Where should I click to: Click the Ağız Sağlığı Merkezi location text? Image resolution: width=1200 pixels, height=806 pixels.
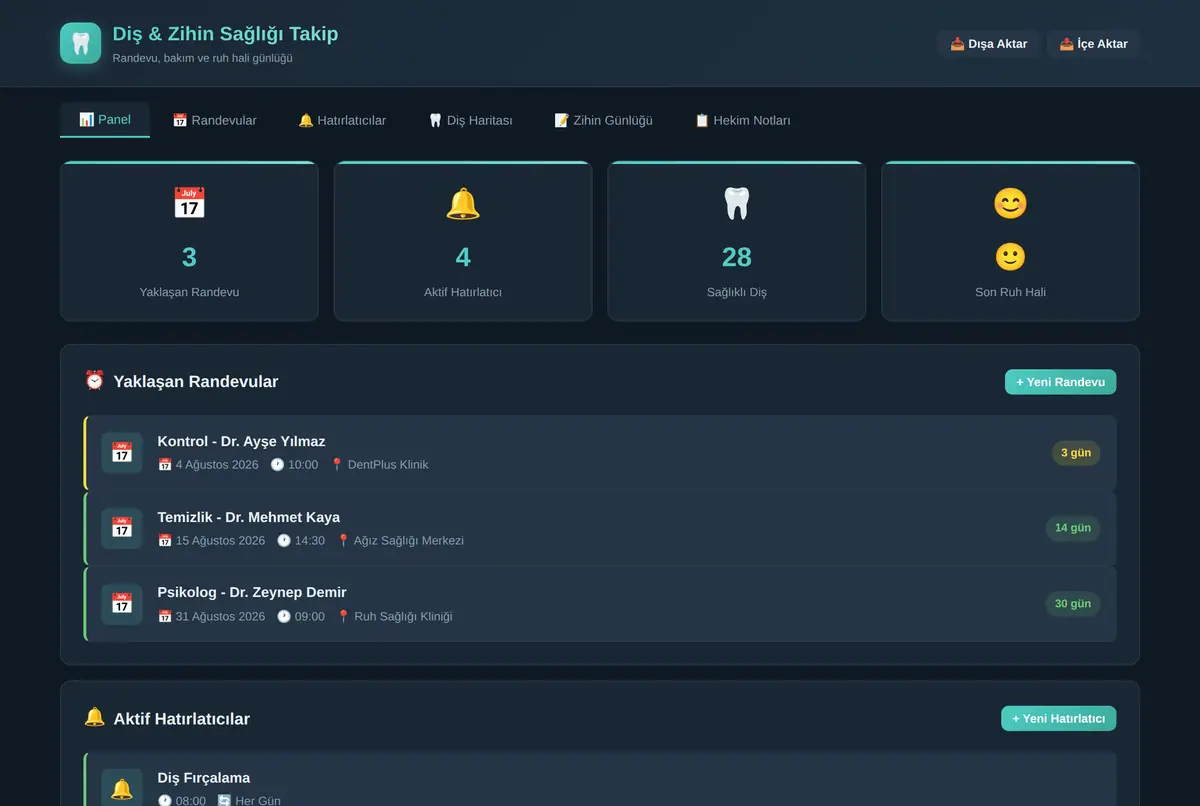[x=409, y=541]
